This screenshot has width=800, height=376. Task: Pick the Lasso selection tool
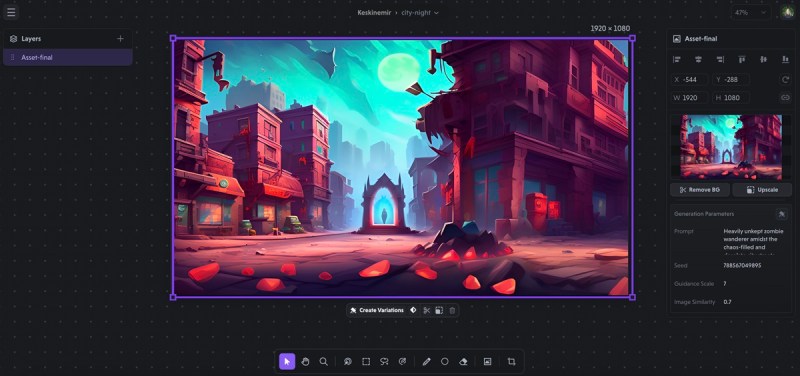pos(384,362)
